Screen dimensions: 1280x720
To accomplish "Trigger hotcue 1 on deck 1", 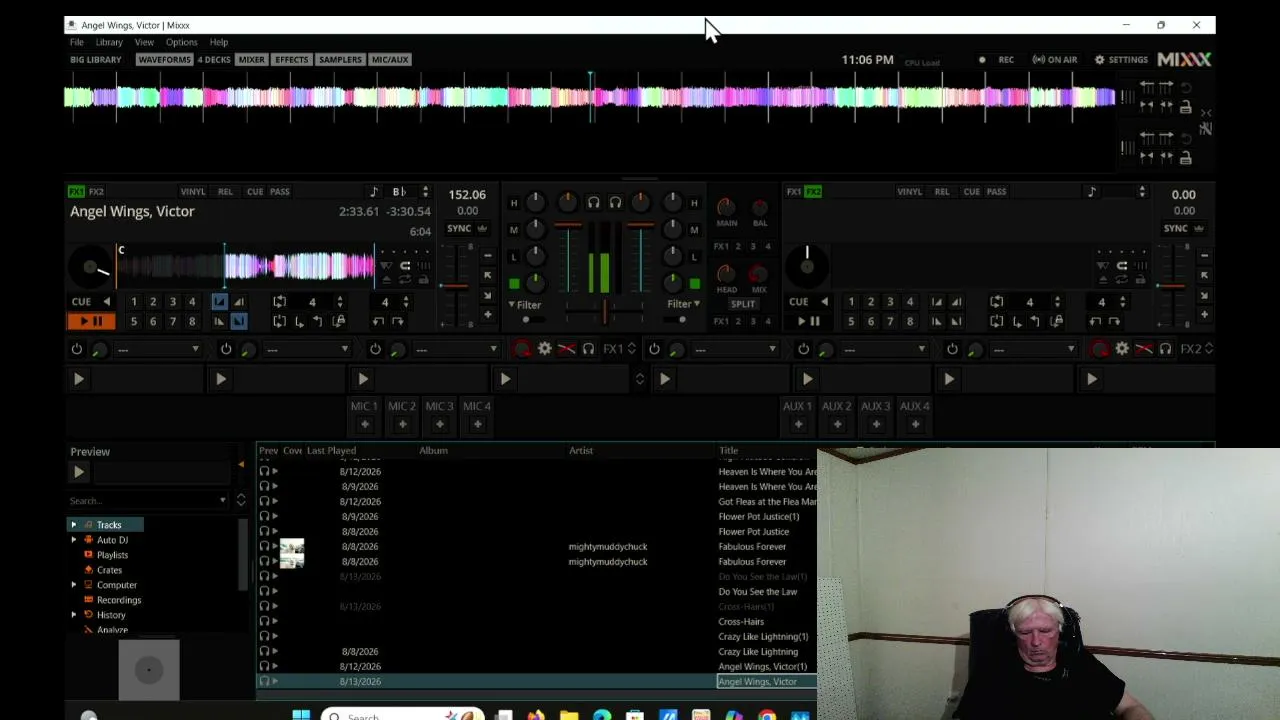I will coord(133,301).
